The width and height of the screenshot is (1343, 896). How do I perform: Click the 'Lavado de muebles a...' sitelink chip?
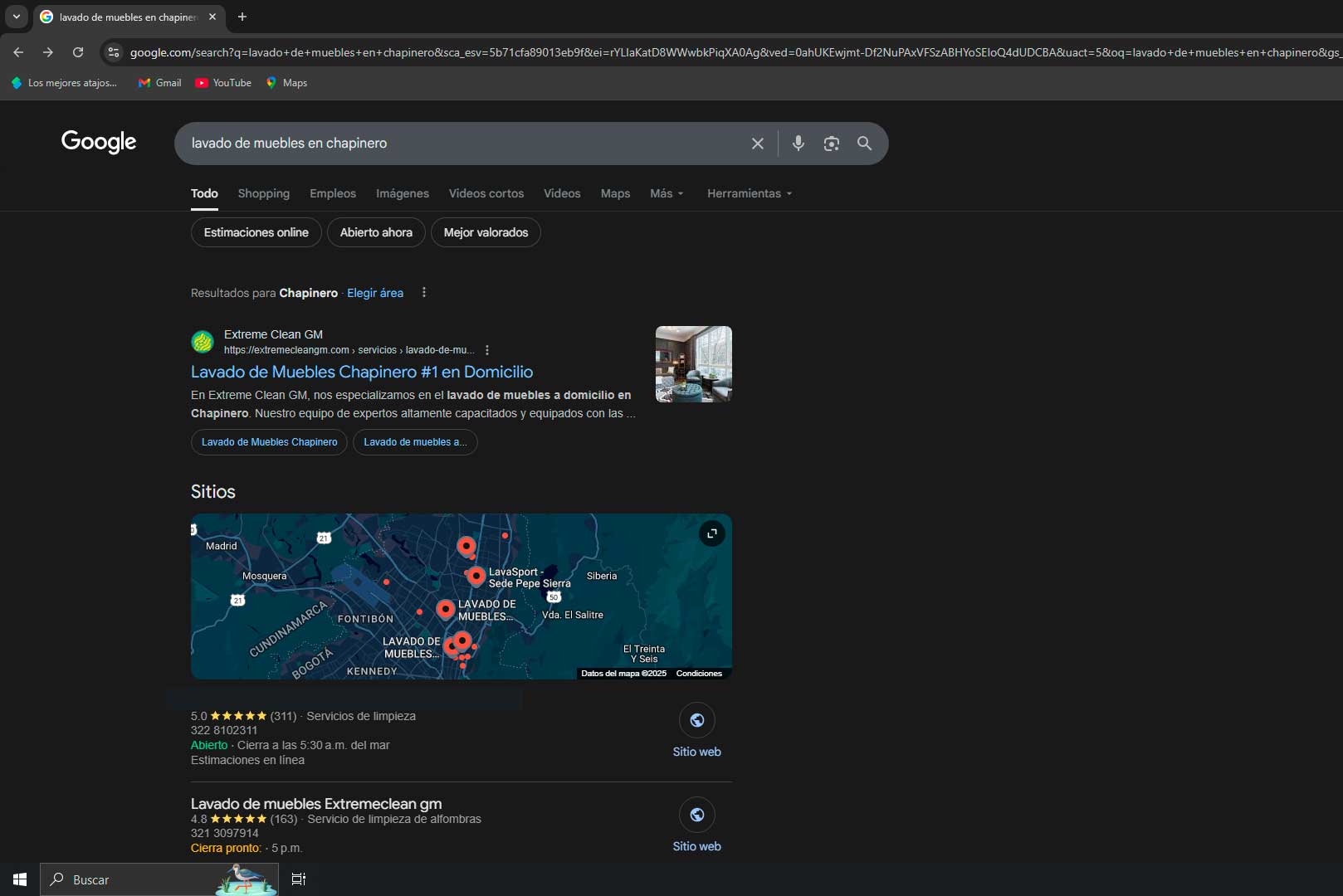(x=415, y=442)
